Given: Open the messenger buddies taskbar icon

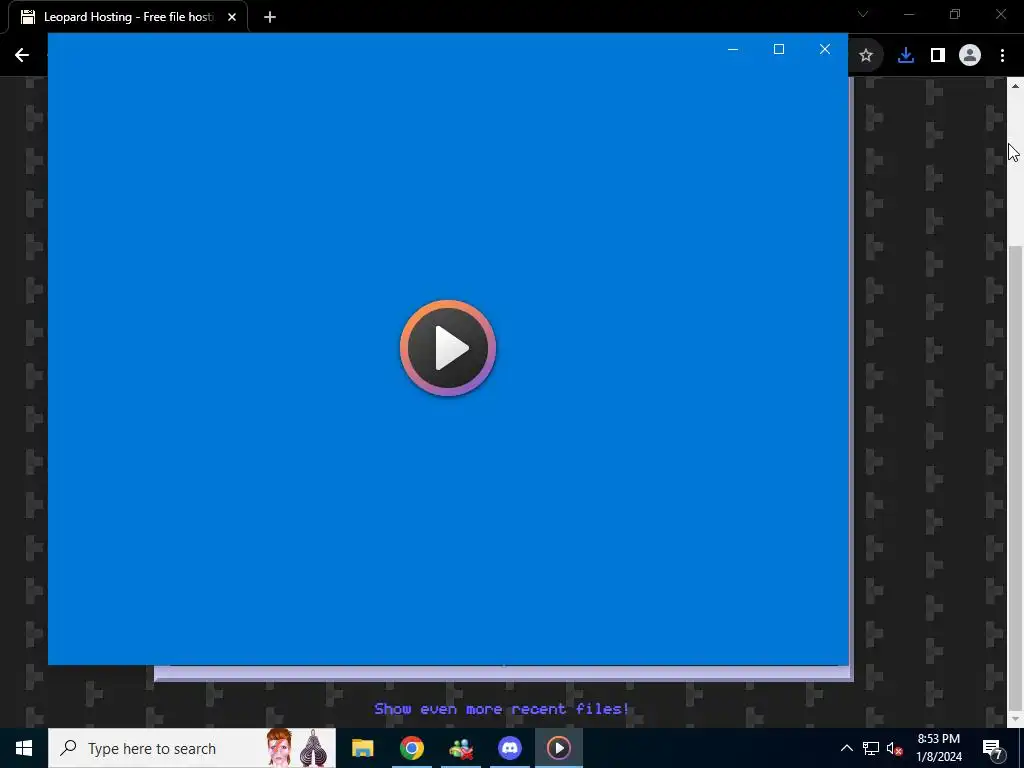Looking at the screenshot, I should 461,748.
